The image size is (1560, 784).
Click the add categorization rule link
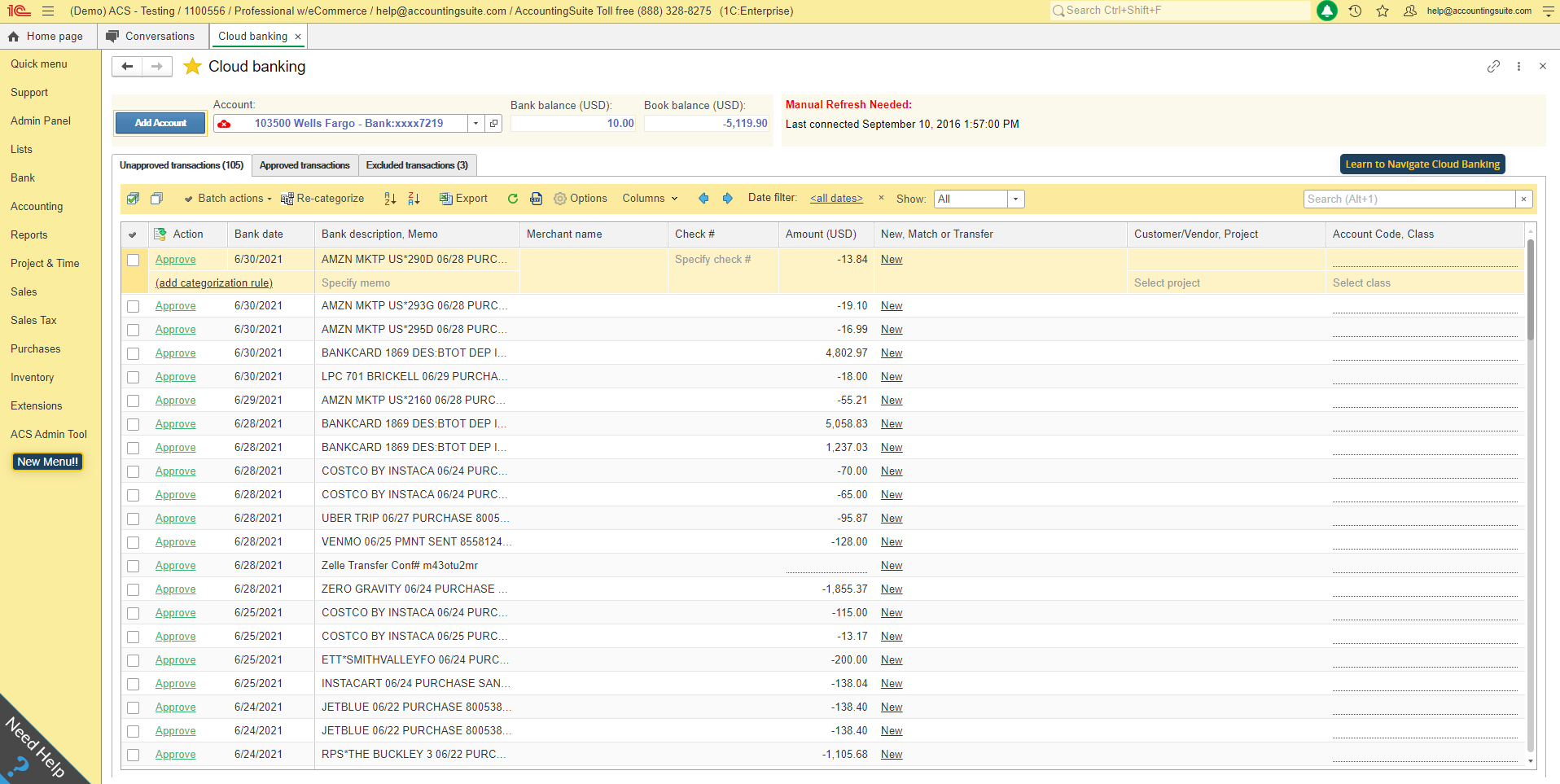[214, 283]
